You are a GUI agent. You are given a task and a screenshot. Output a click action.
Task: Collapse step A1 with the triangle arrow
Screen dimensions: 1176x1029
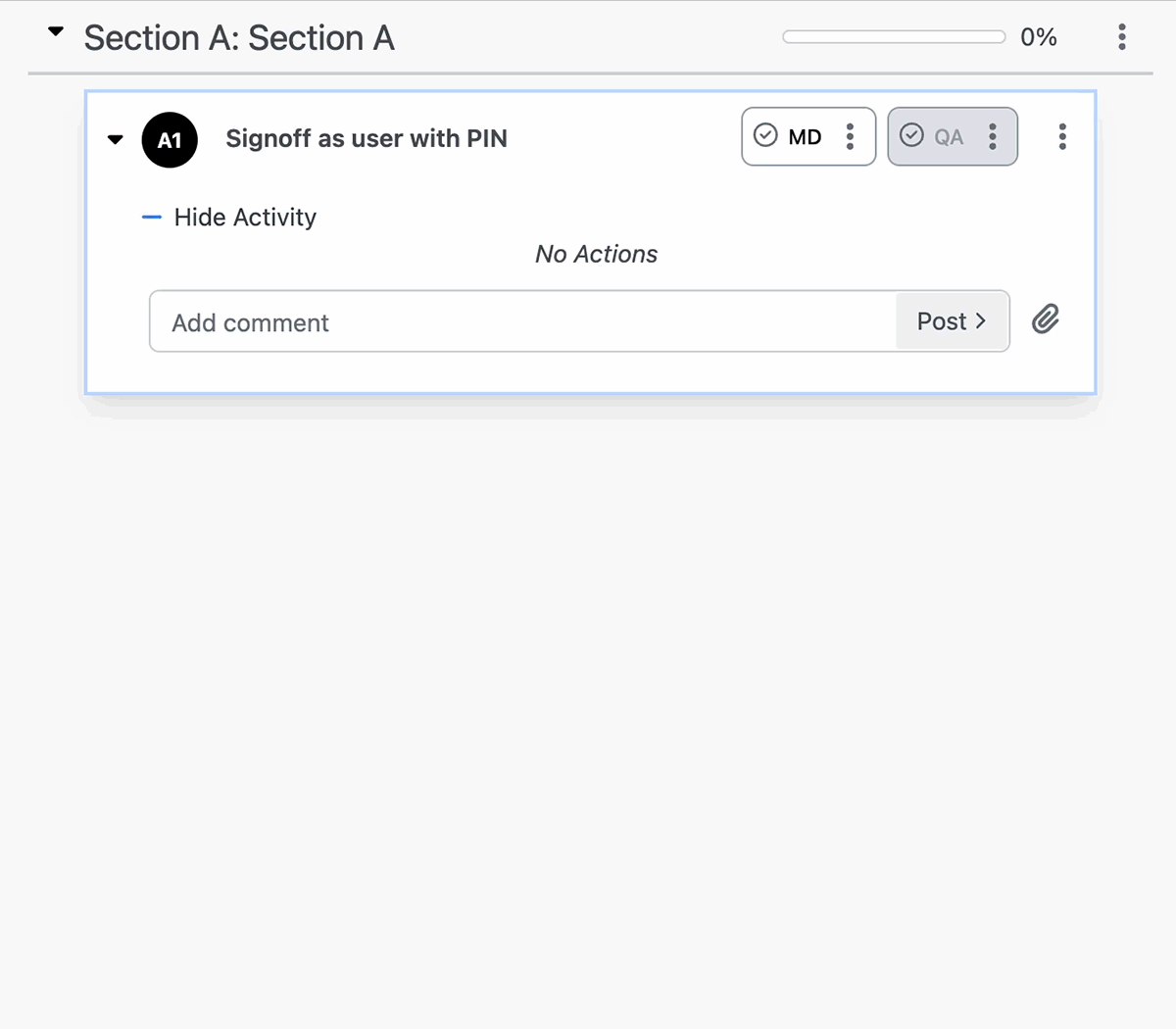click(116, 139)
